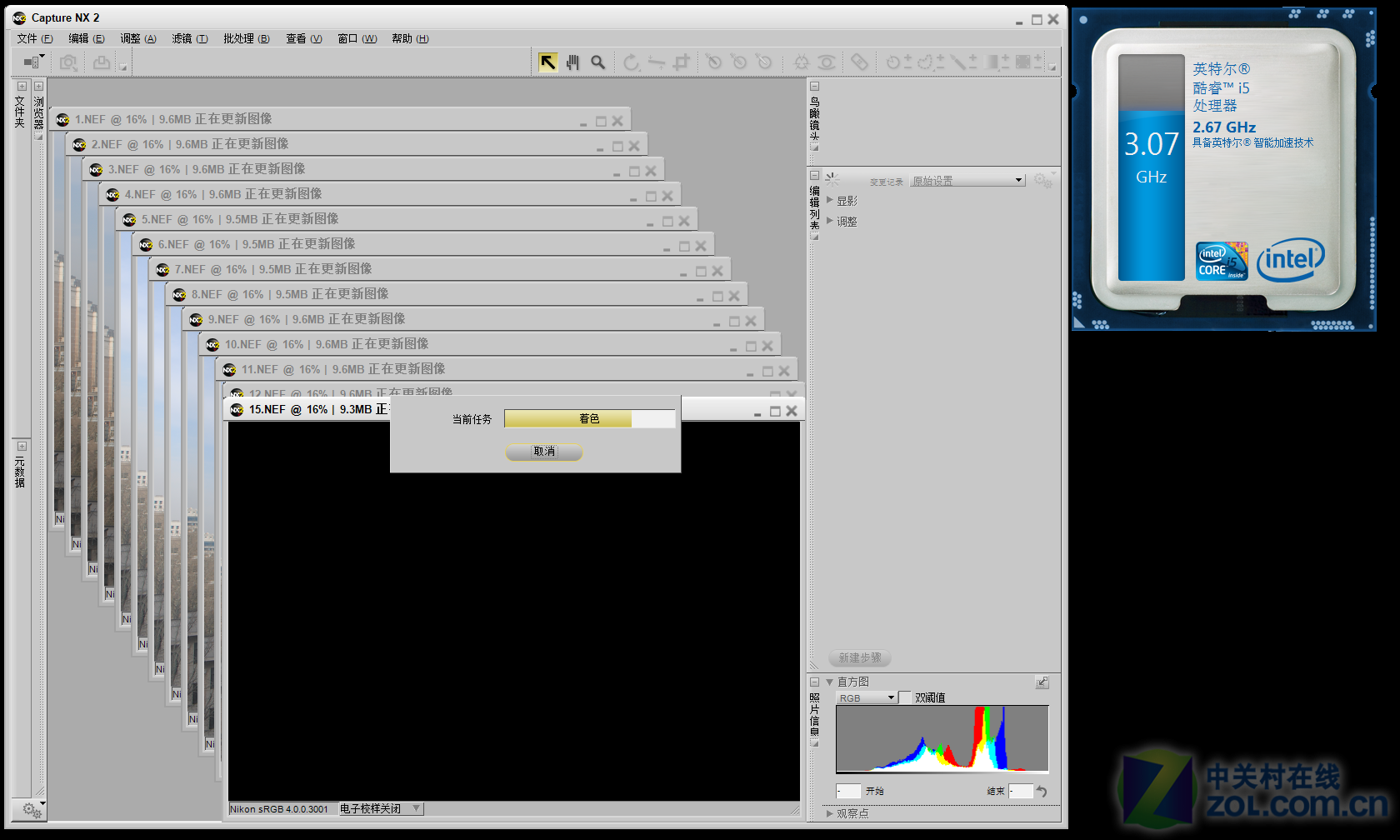The width and height of the screenshot is (1400, 840).
Task: Open the 窗口 Window menu
Action: [357, 38]
